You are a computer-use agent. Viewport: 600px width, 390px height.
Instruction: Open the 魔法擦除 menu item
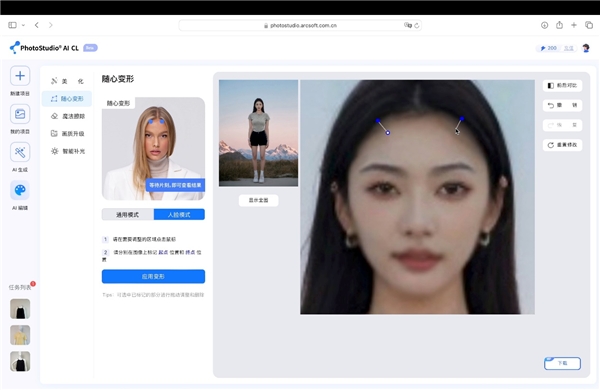click(x=67, y=116)
